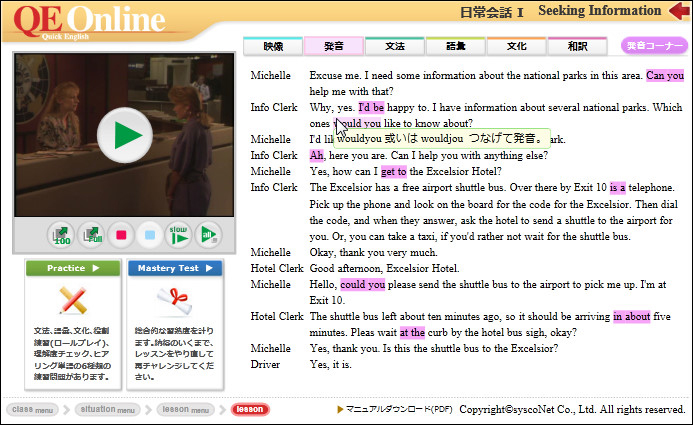
Task: Click the pencil cross Practice icon
Action: (73, 300)
